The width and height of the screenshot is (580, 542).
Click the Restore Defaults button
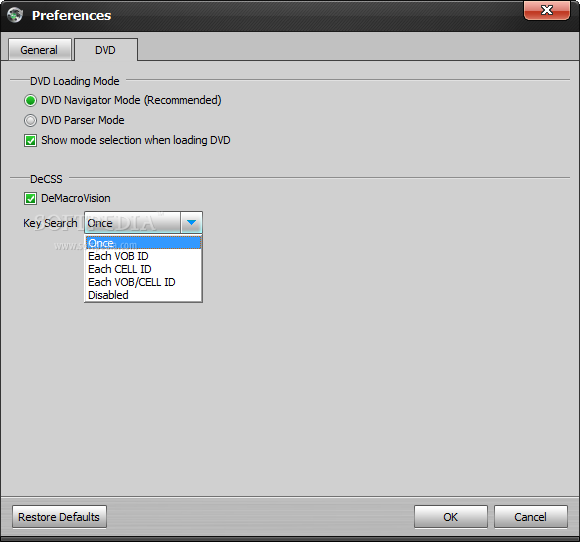(x=59, y=516)
